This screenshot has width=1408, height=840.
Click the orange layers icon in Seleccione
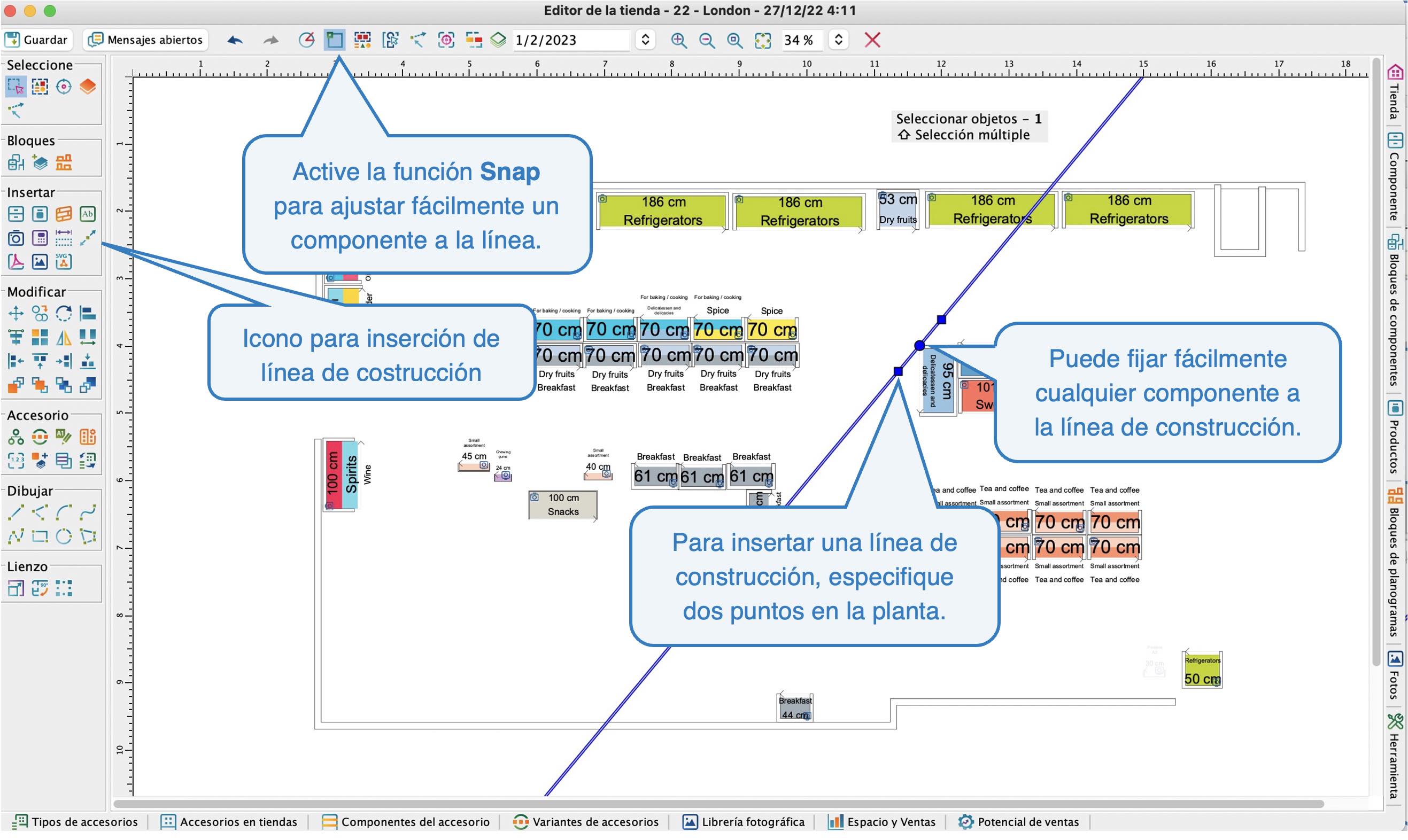click(x=88, y=87)
